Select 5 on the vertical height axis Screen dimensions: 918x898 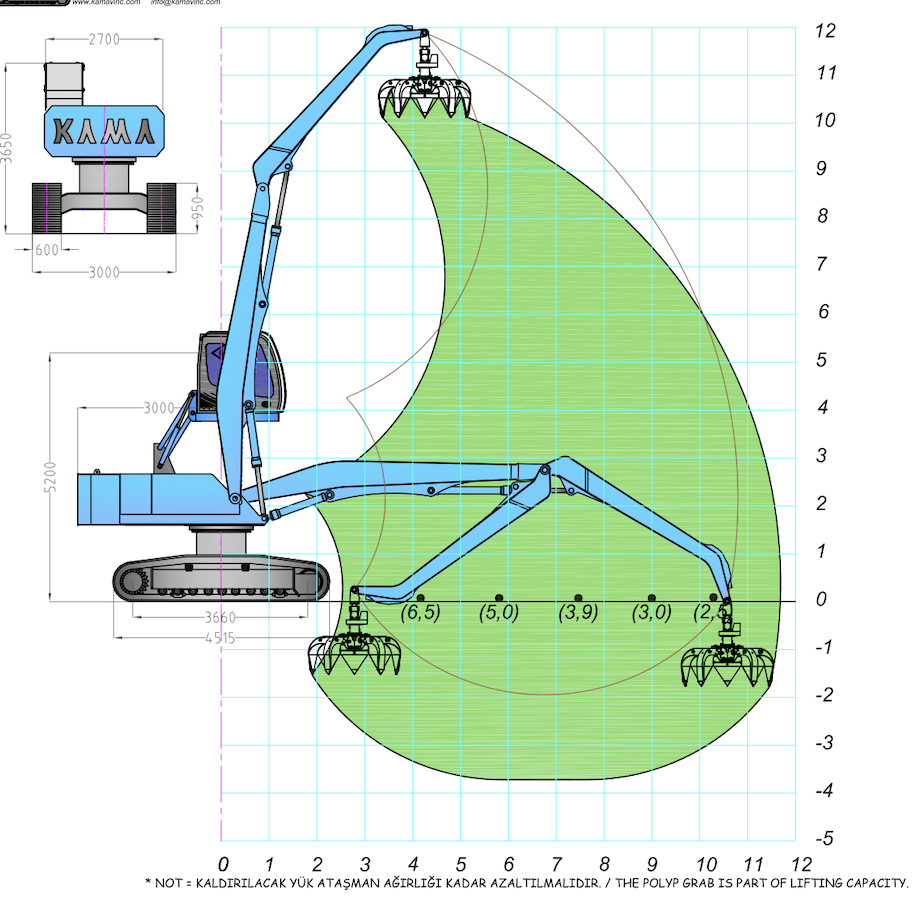click(821, 359)
